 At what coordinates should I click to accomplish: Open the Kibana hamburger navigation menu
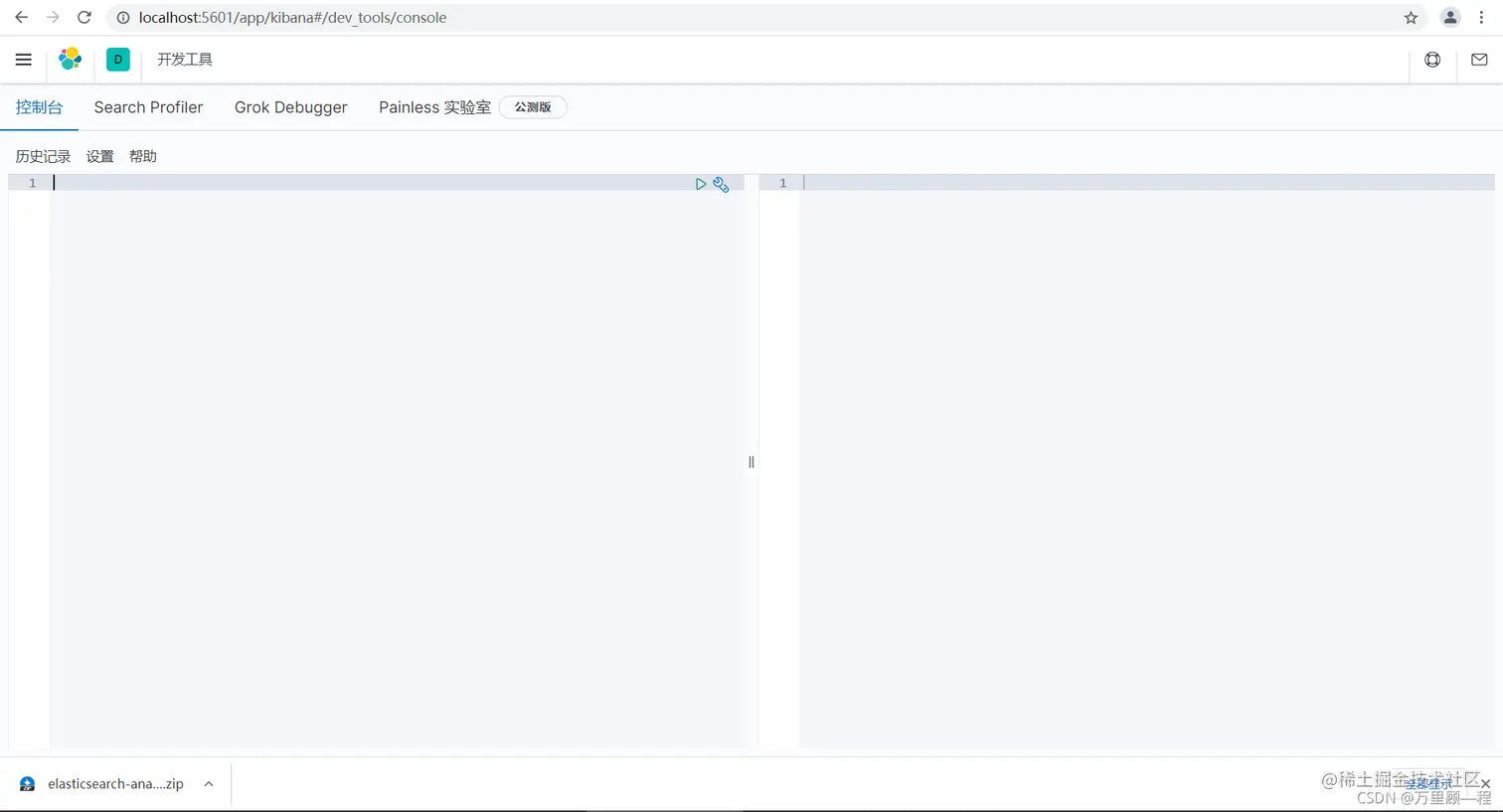point(23,60)
